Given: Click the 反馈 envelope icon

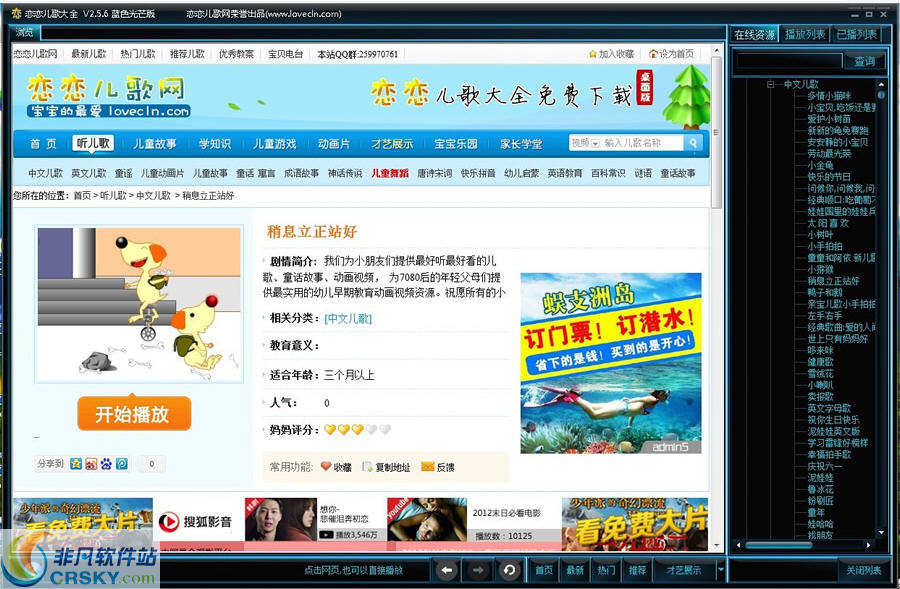Looking at the screenshot, I should (x=428, y=467).
